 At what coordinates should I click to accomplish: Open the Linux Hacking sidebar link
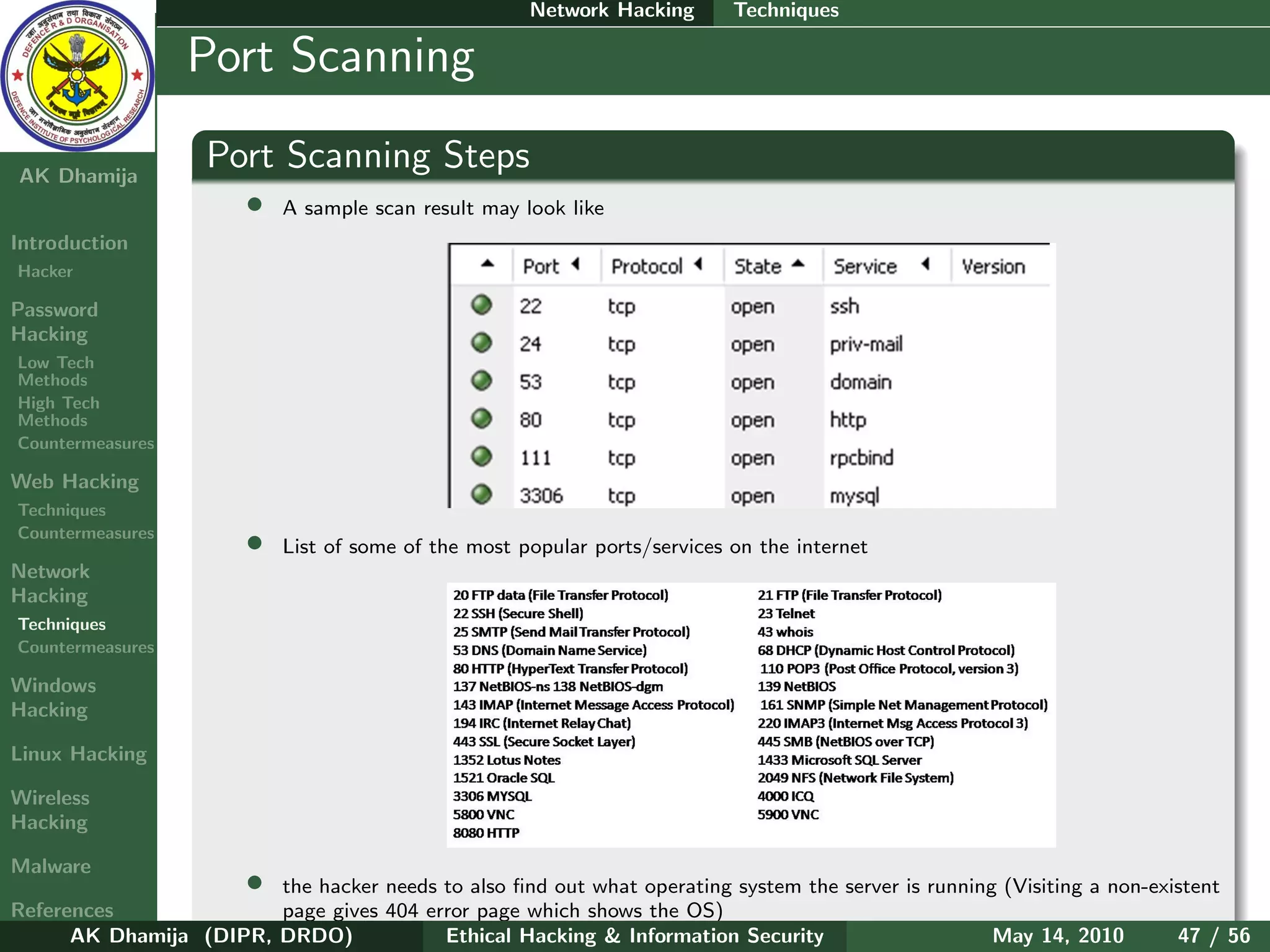[x=79, y=754]
